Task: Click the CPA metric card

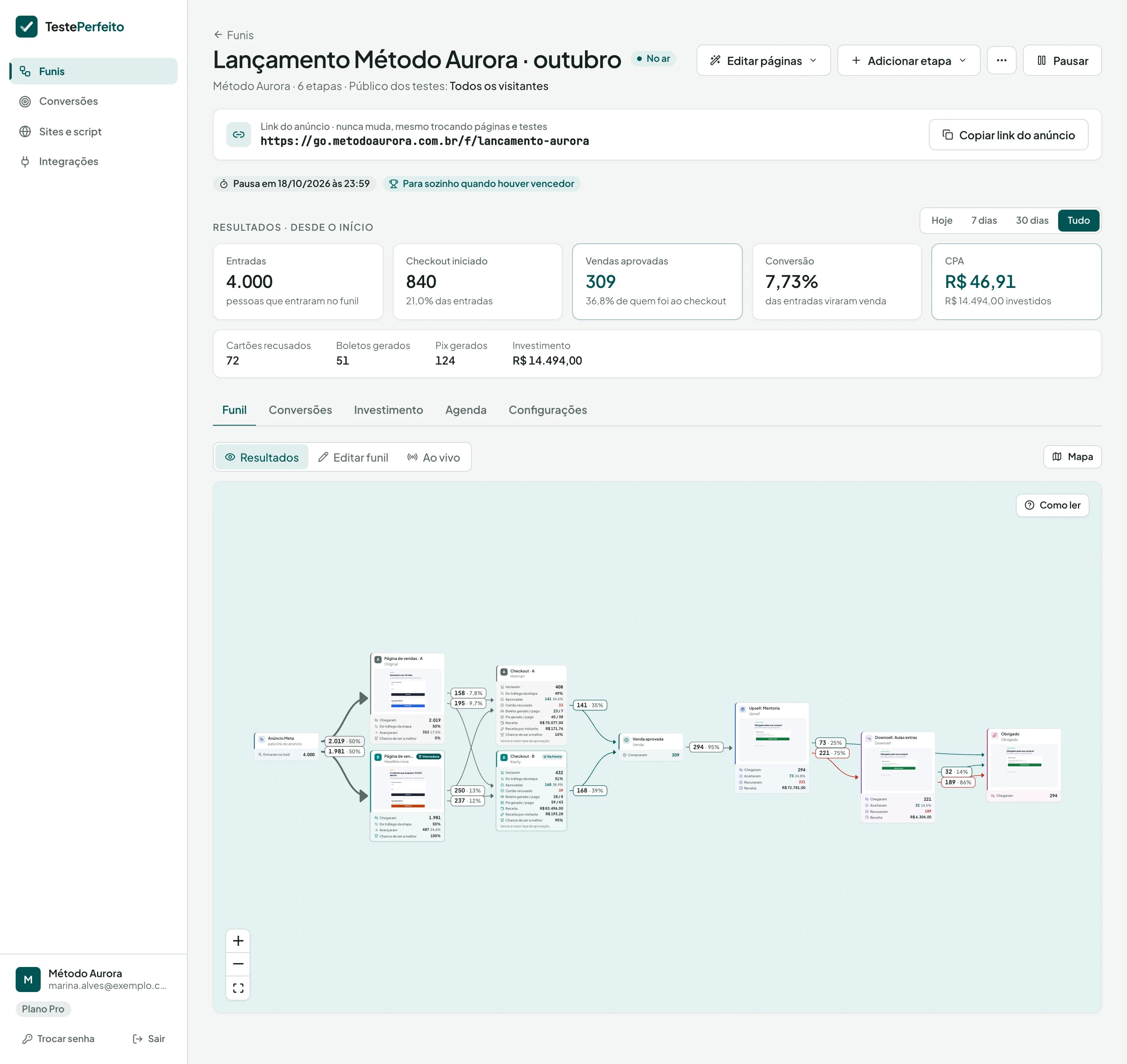Action: 1016,281
